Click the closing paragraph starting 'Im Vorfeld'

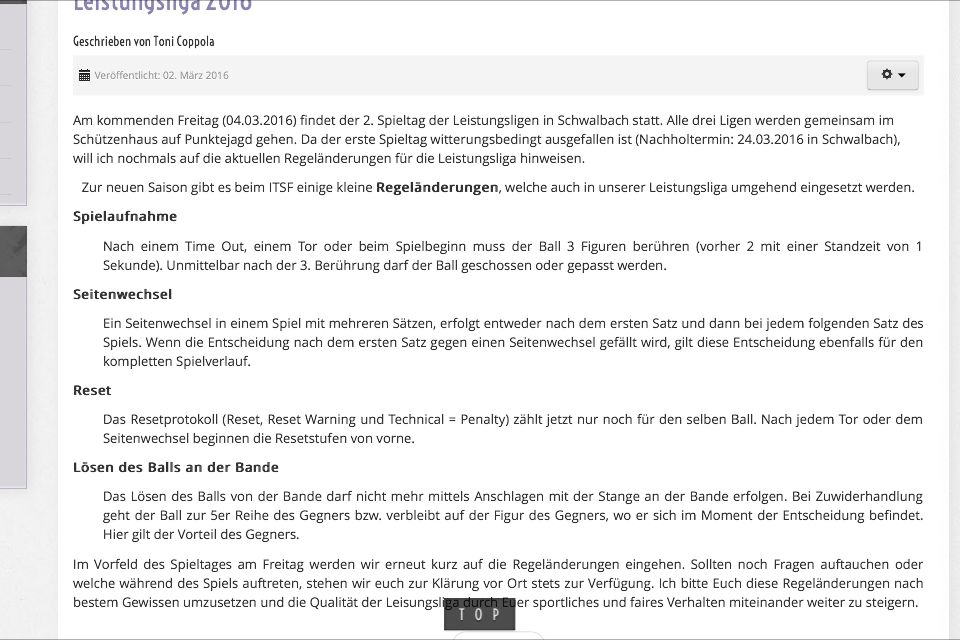(497, 584)
